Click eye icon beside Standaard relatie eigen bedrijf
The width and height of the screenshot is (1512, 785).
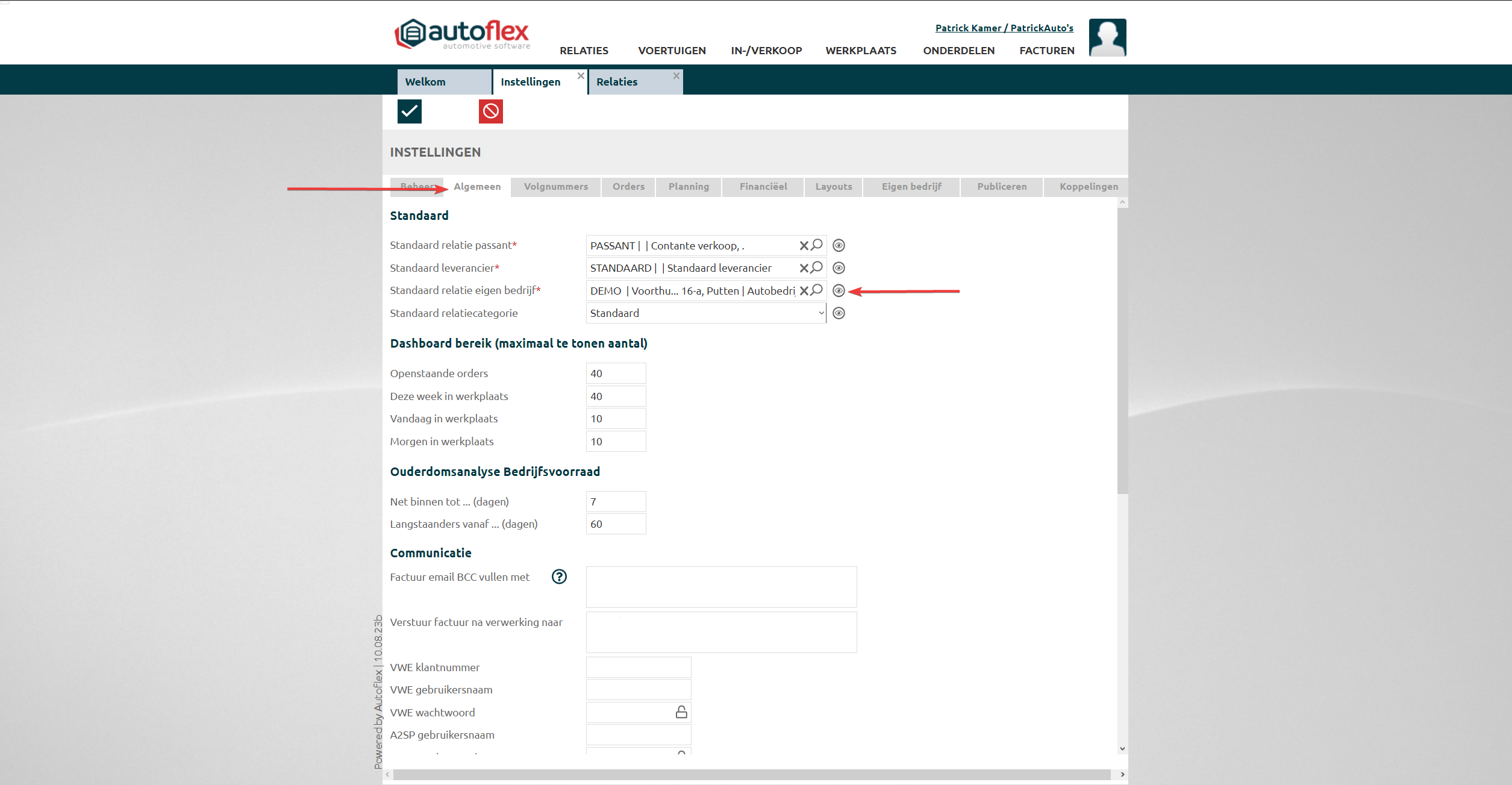pos(839,291)
